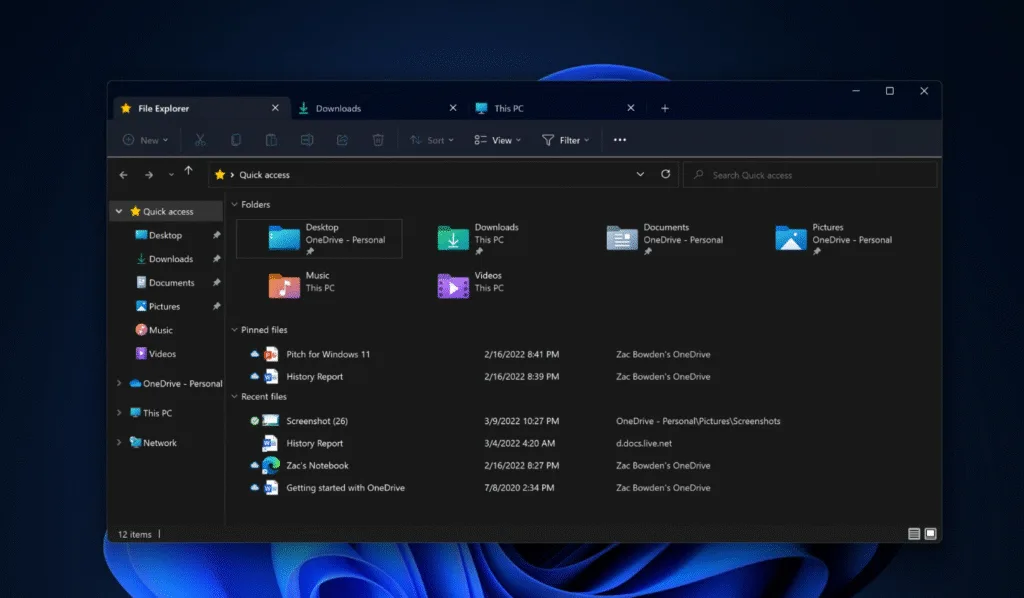This screenshot has width=1024, height=598.
Task: Click the Cut scissors icon in toolbar
Action: (x=200, y=140)
